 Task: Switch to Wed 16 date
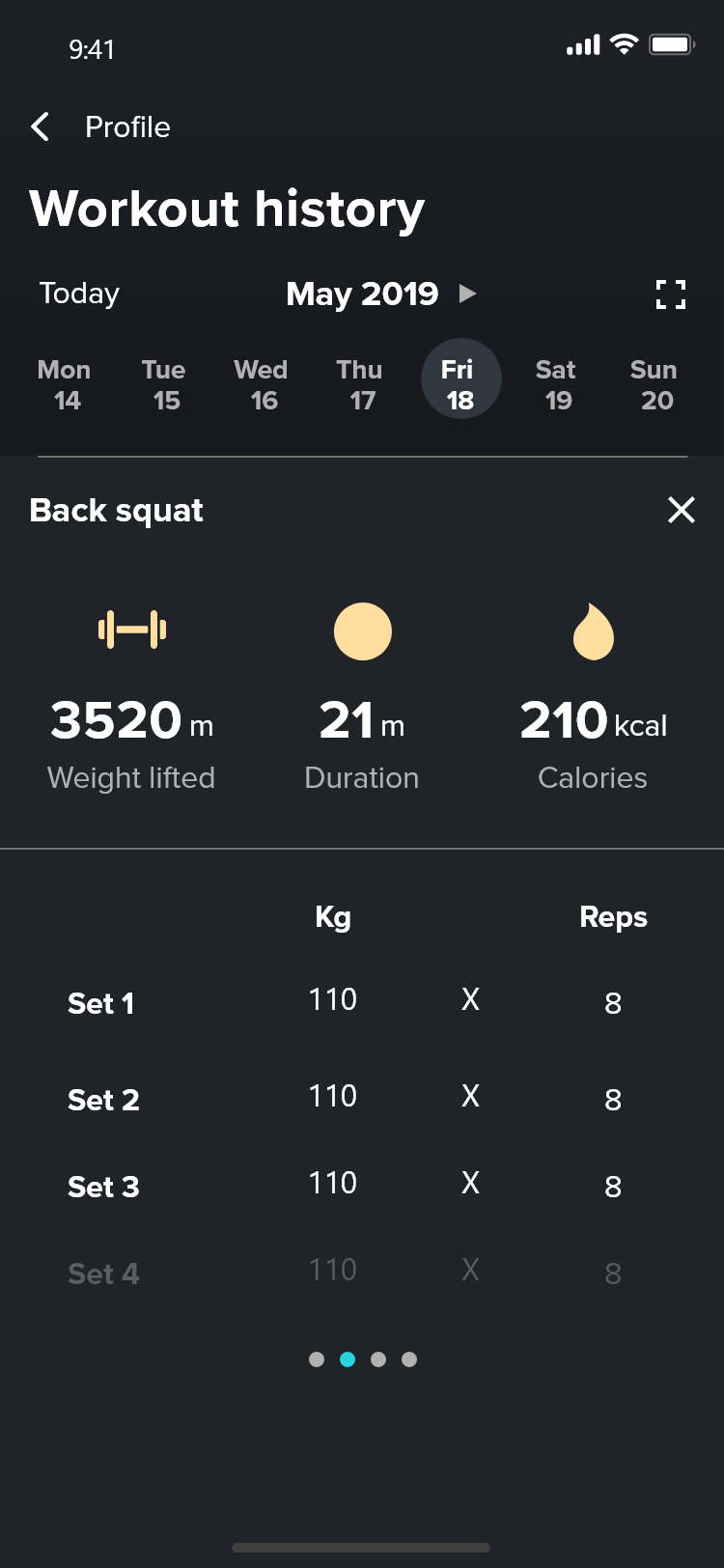click(262, 385)
